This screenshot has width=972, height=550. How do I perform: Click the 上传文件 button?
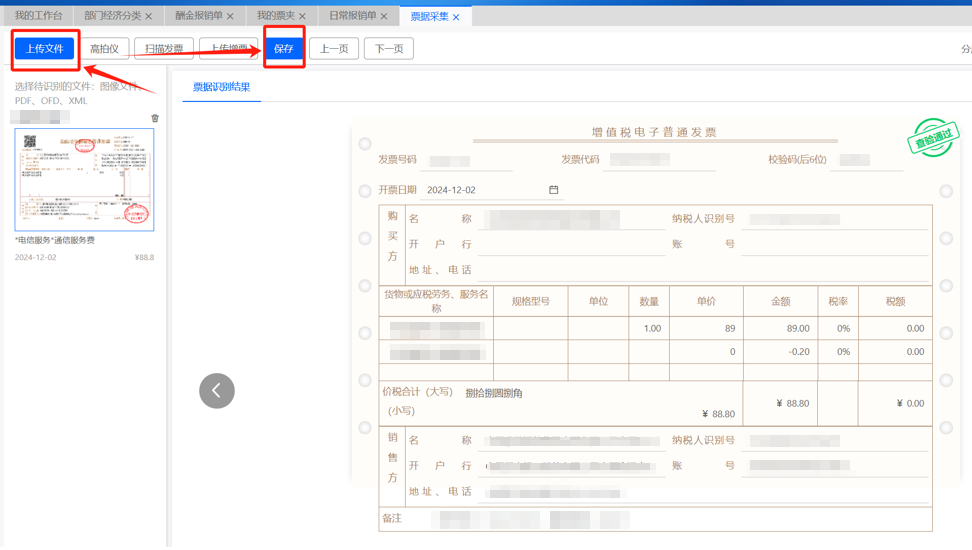pyautogui.click(x=45, y=49)
